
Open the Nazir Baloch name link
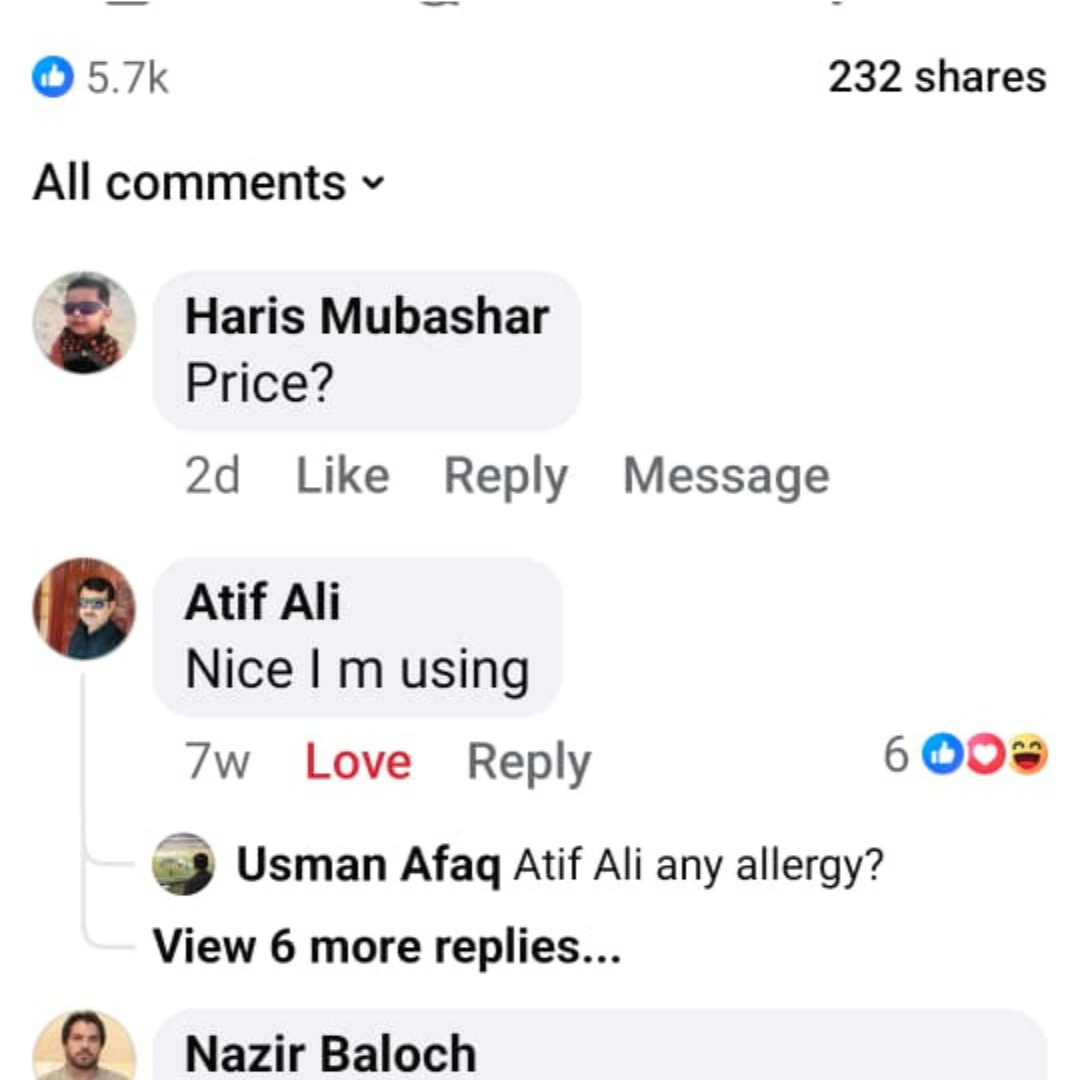331,1054
